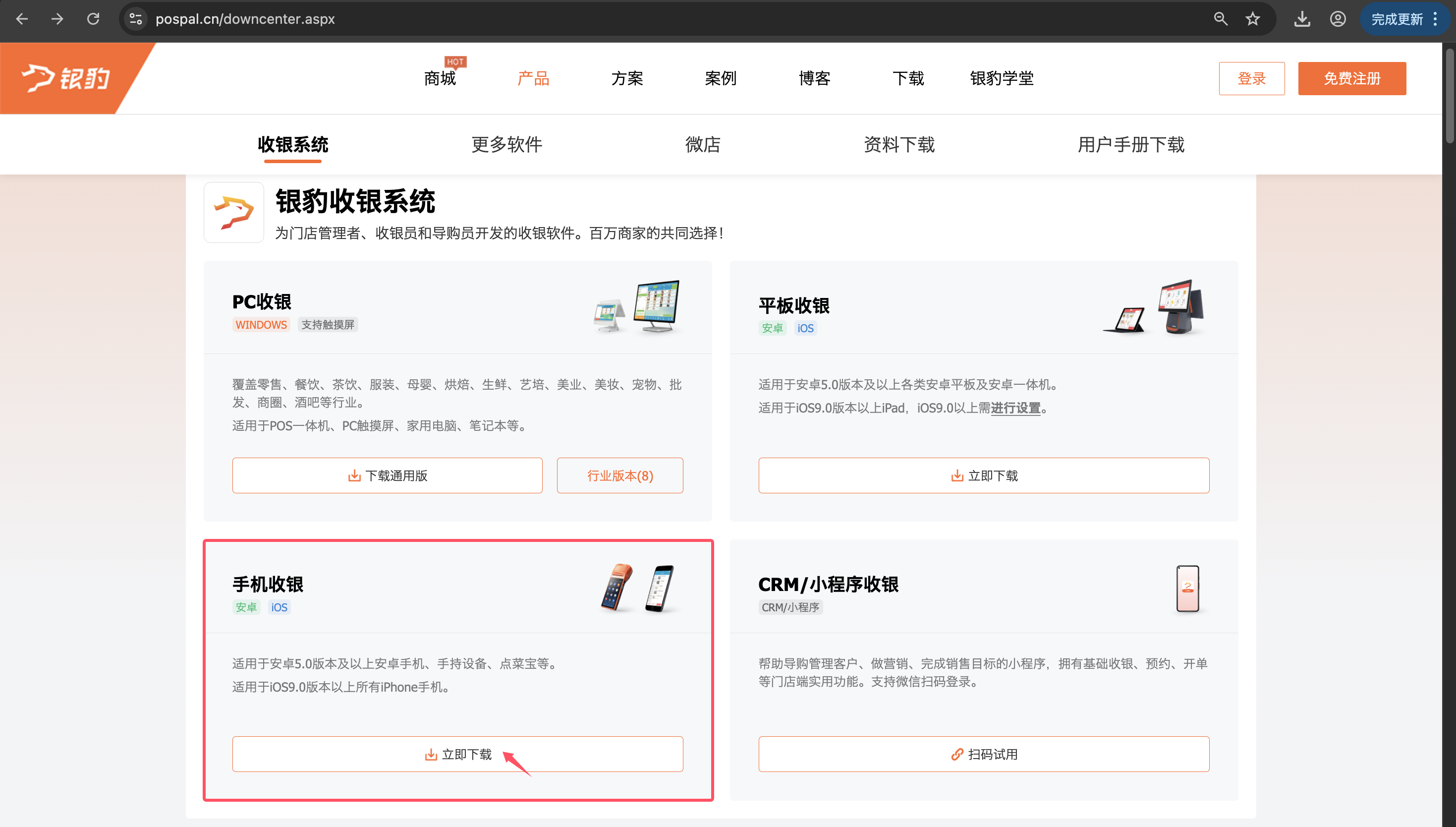1456x827 pixels.
Task: Click the zoom magnifier icon in address bar
Action: point(1221,19)
